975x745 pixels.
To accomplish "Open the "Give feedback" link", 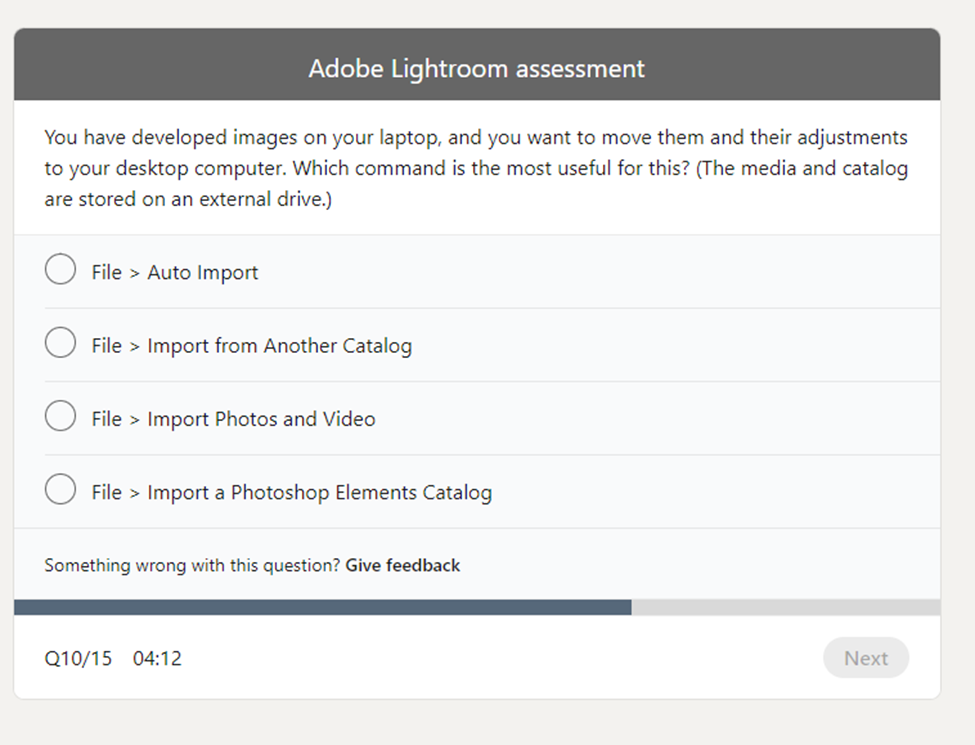I will [402, 565].
